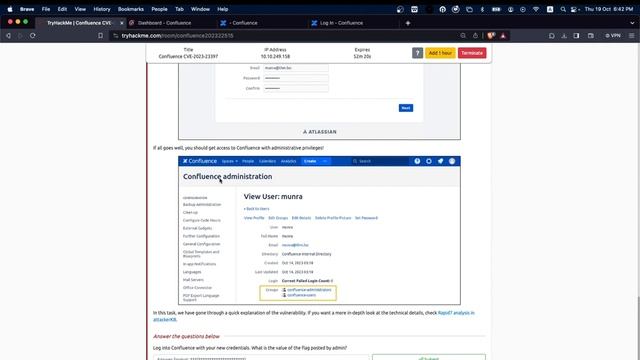Click the share icon in address bar

[x=475, y=36]
